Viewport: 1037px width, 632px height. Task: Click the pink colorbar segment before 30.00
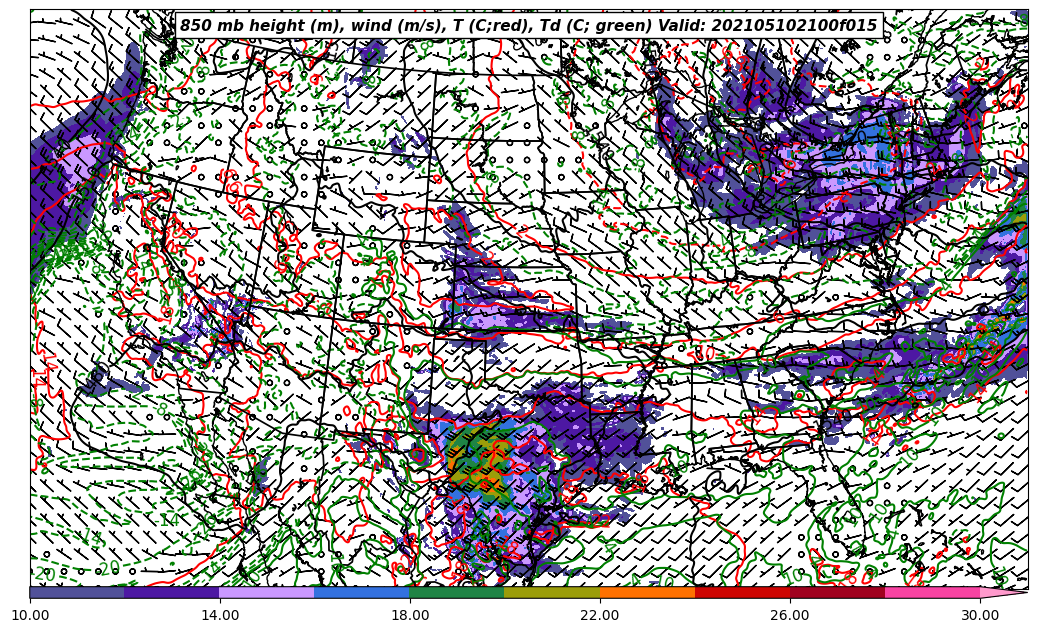[932, 593]
